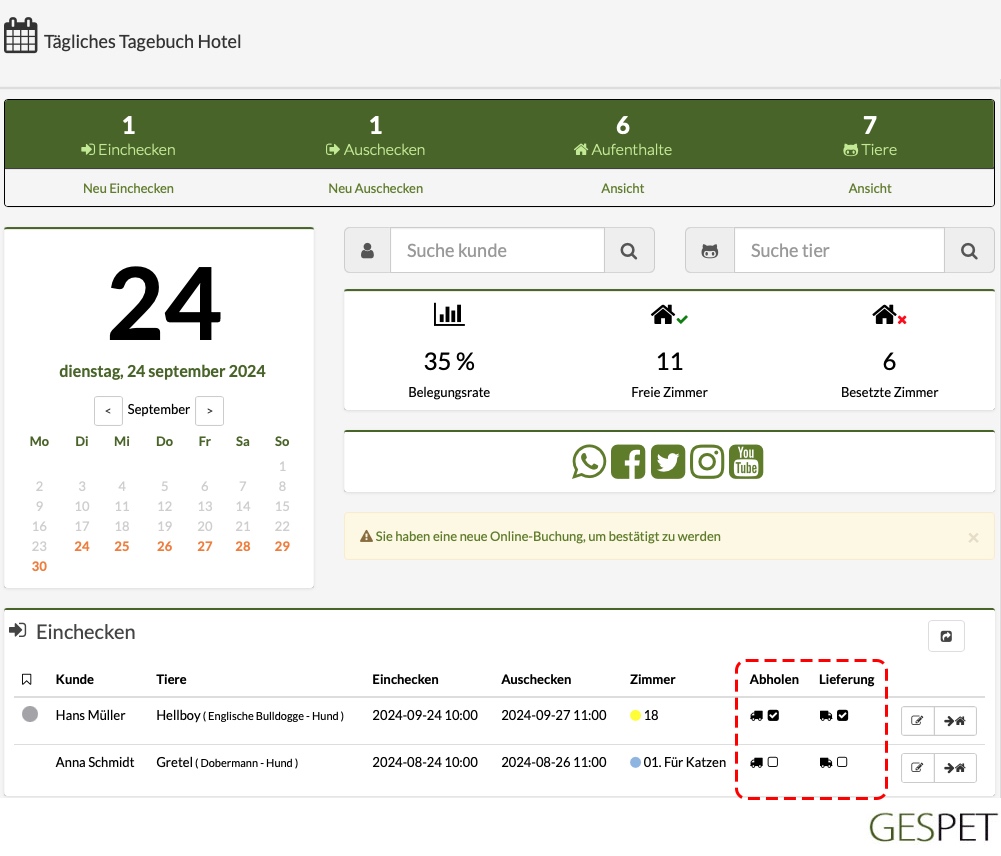The height and width of the screenshot is (856, 1001).
Task: Click the yellow room 18 color dot
Action: click(x=635, y=716)
